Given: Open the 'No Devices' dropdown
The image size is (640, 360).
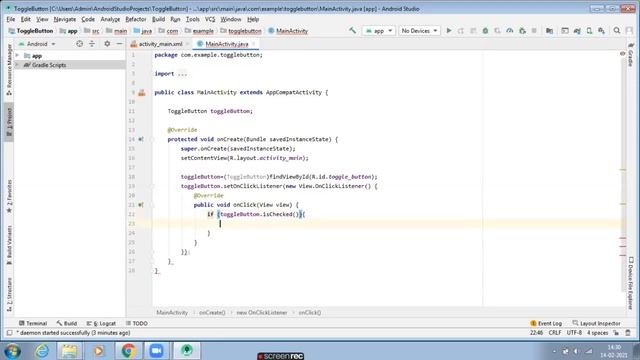Looking at the screenshot, I should (x=419, y=31).
